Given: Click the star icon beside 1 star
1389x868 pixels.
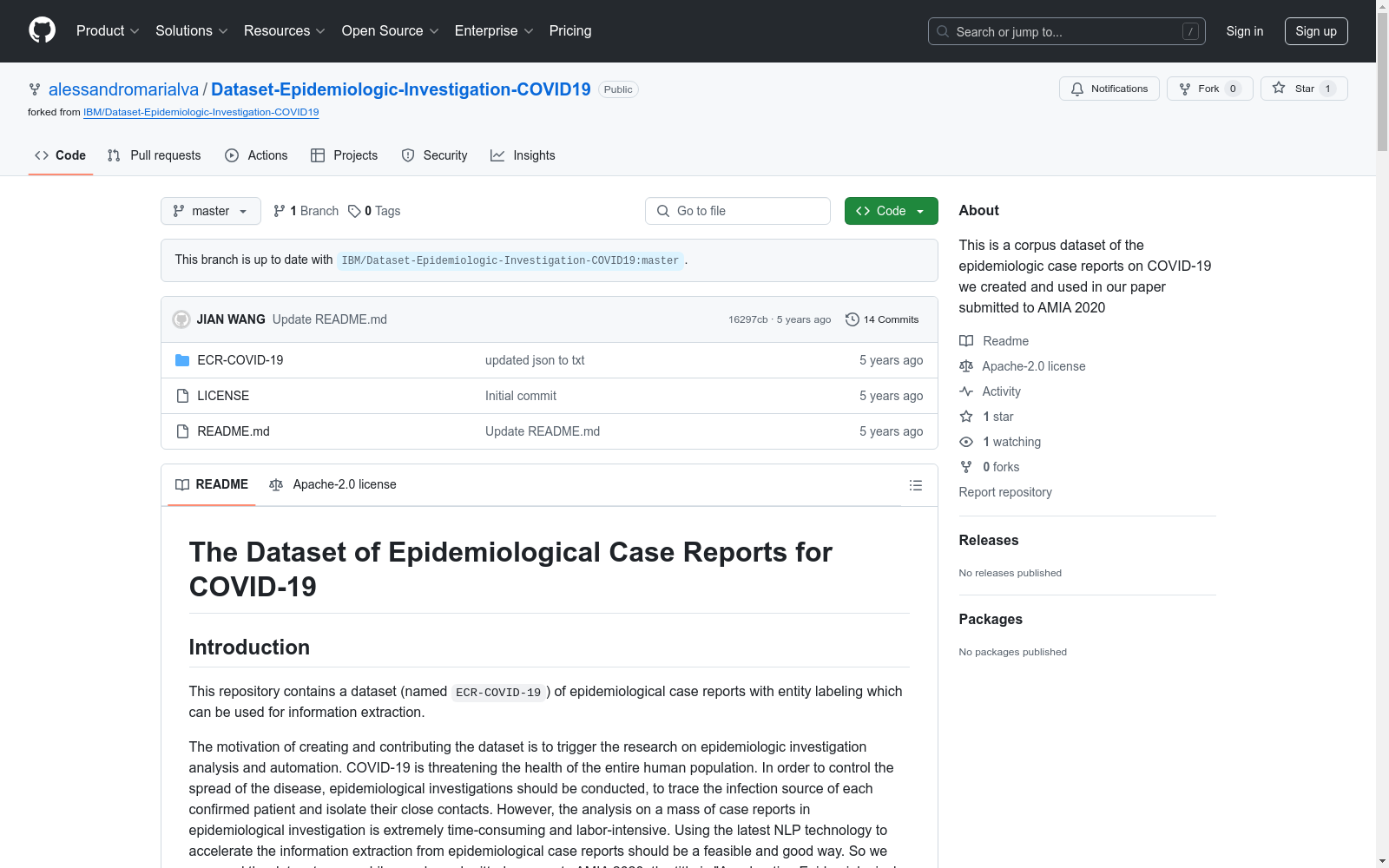Looking at the screenshot, I should [x=966, y=417].
